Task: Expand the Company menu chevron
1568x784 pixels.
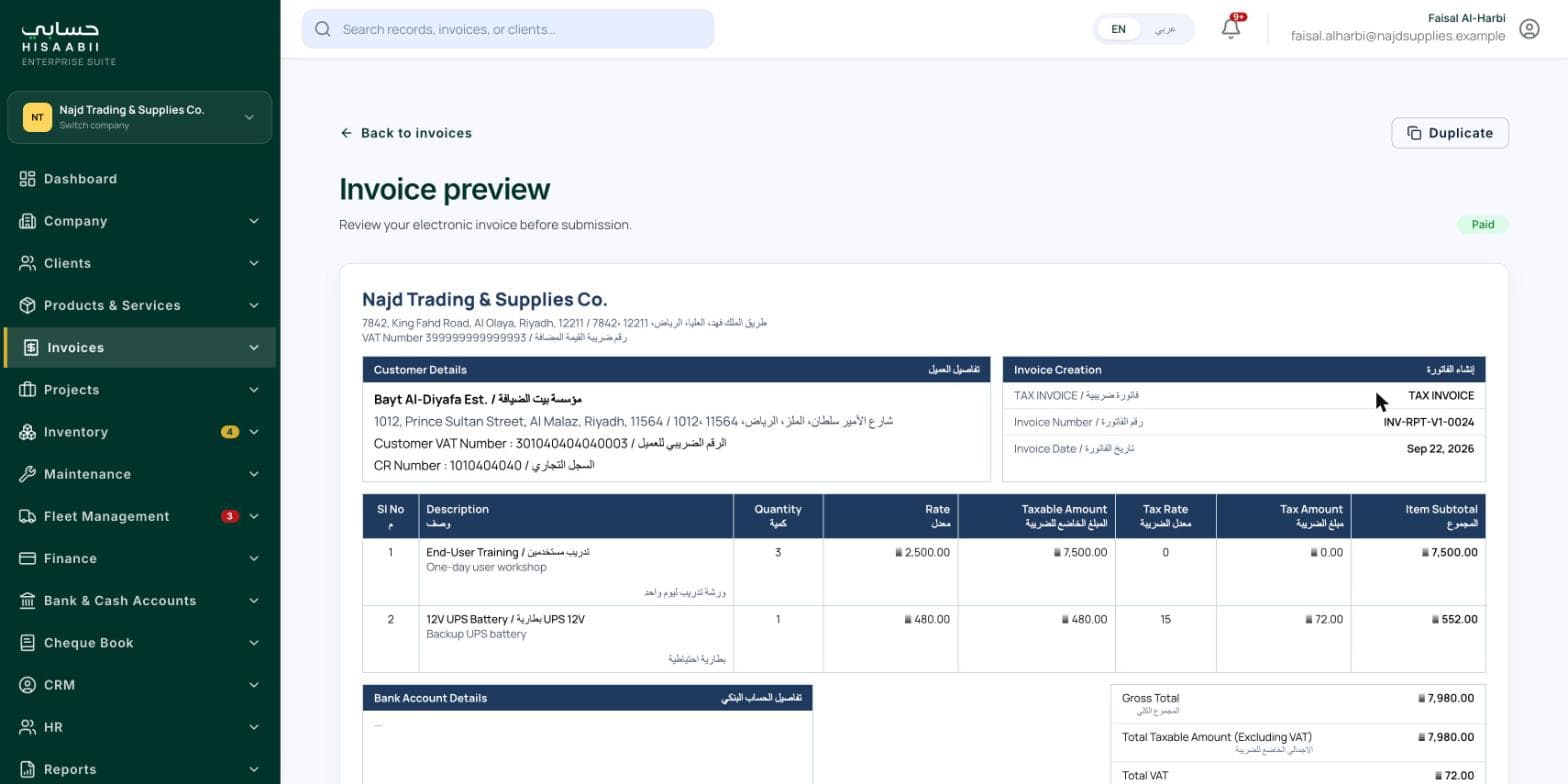Action: coord(253,221)
